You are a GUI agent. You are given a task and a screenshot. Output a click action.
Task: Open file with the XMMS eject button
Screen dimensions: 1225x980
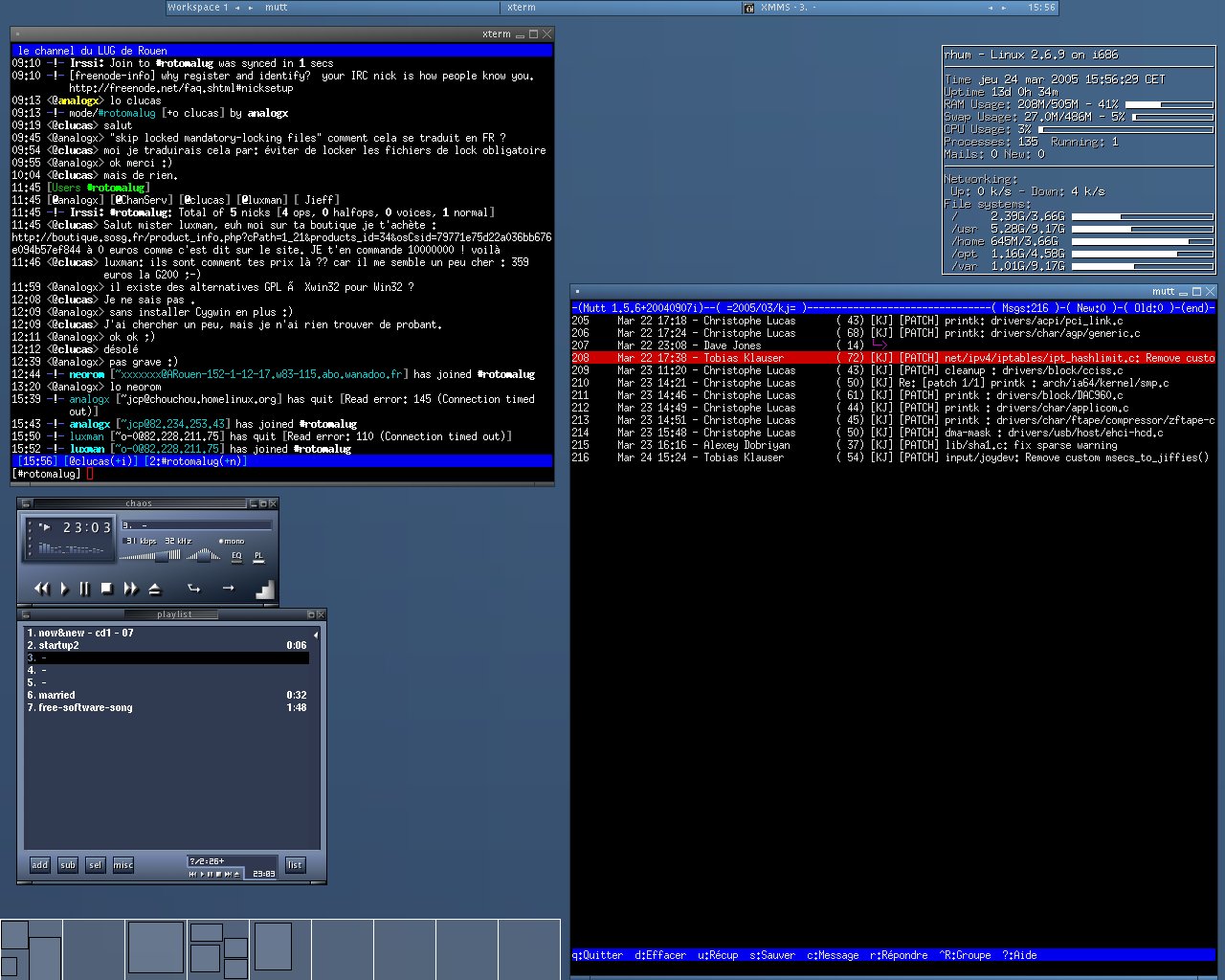[154, 589]
